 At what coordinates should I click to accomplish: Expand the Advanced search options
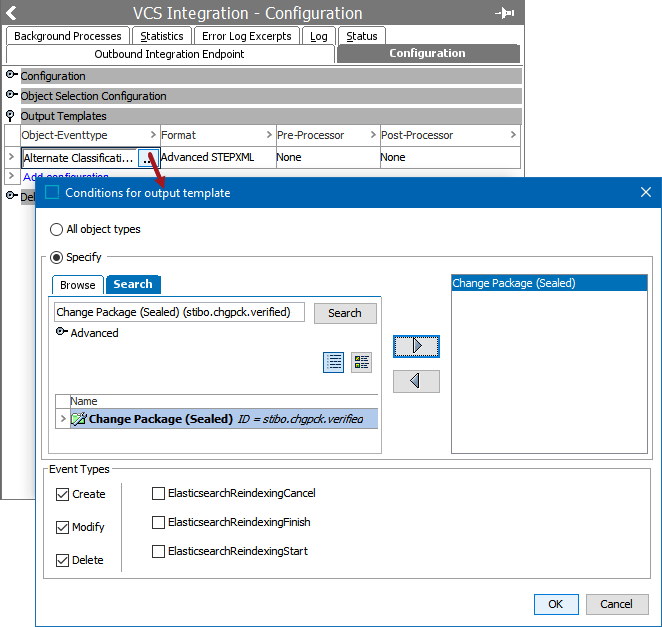coord(61,333)
